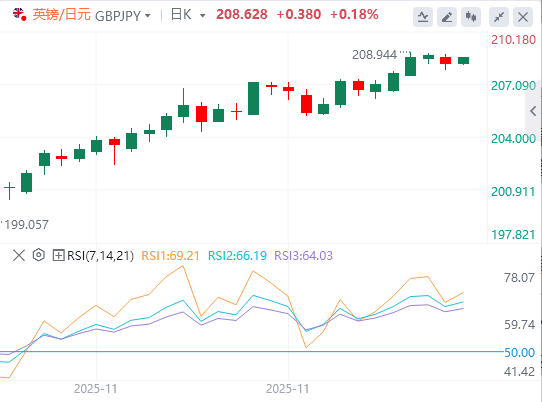Click the 英镑/日元 pair name
This screenshot has width=542, height=402.
[62, 15]
